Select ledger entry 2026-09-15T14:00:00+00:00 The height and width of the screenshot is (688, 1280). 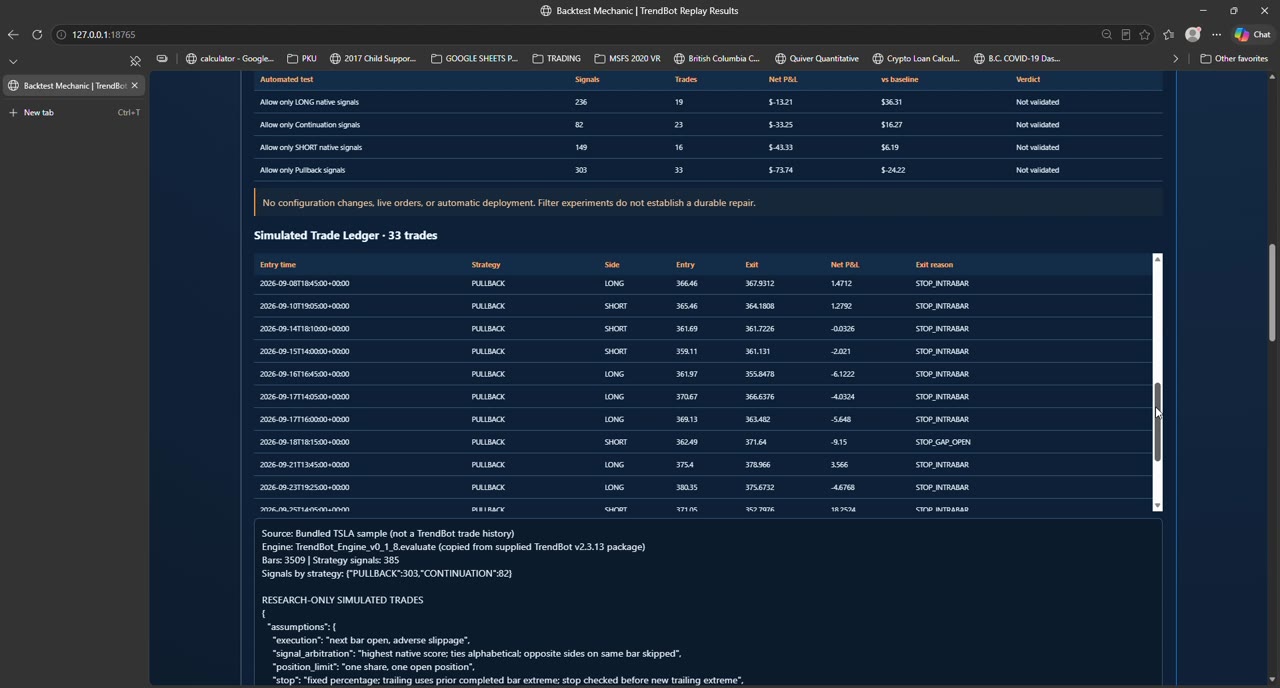(703, 351)
